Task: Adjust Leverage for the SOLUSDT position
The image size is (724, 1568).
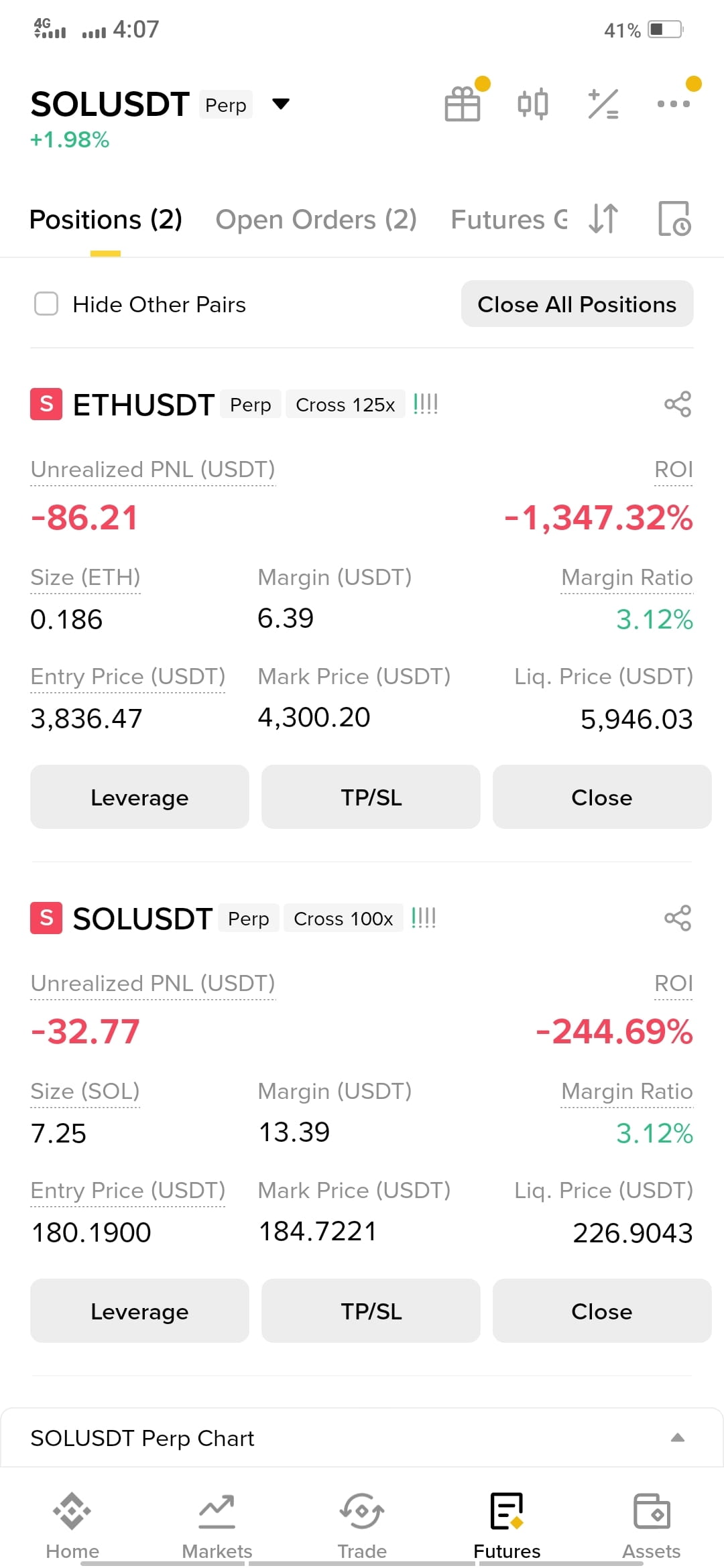Action: tap(139, 1311)
